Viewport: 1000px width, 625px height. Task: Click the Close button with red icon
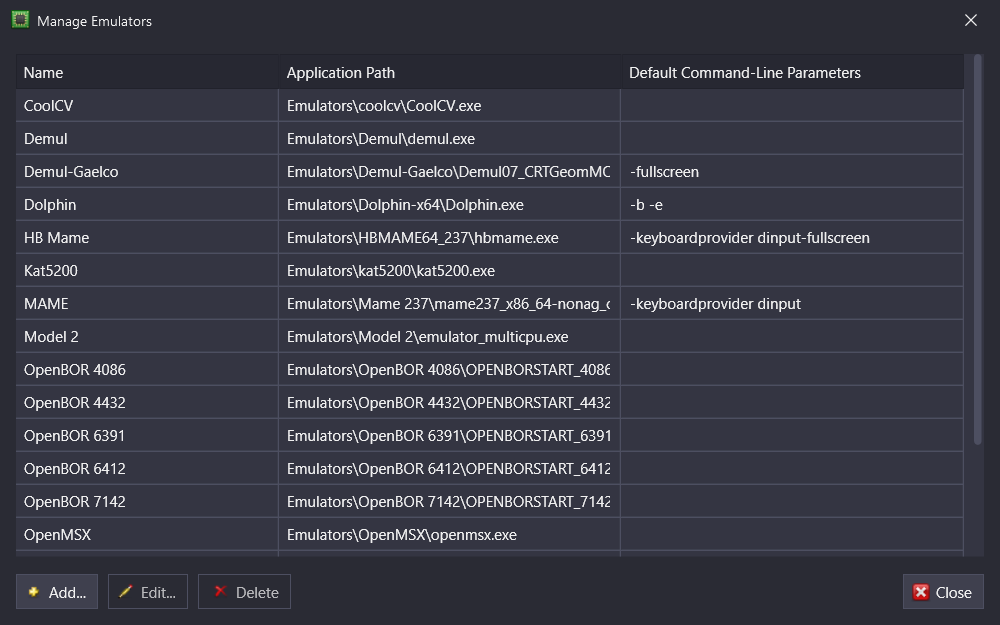(943, 592)
